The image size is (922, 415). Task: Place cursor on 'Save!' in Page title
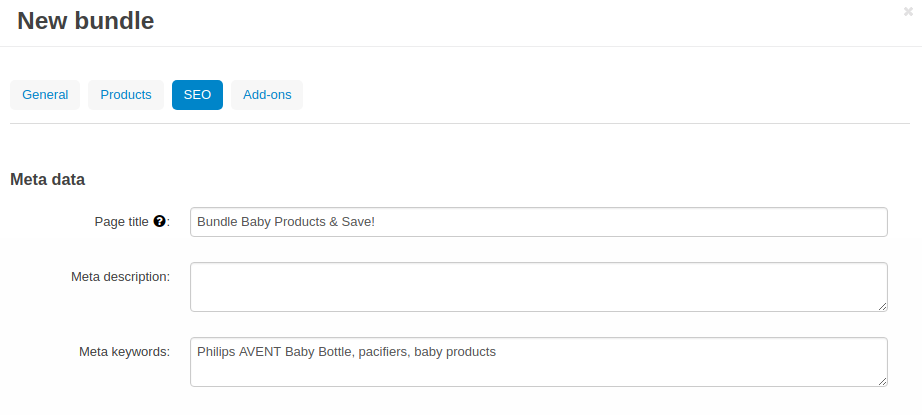coord(358,222)
